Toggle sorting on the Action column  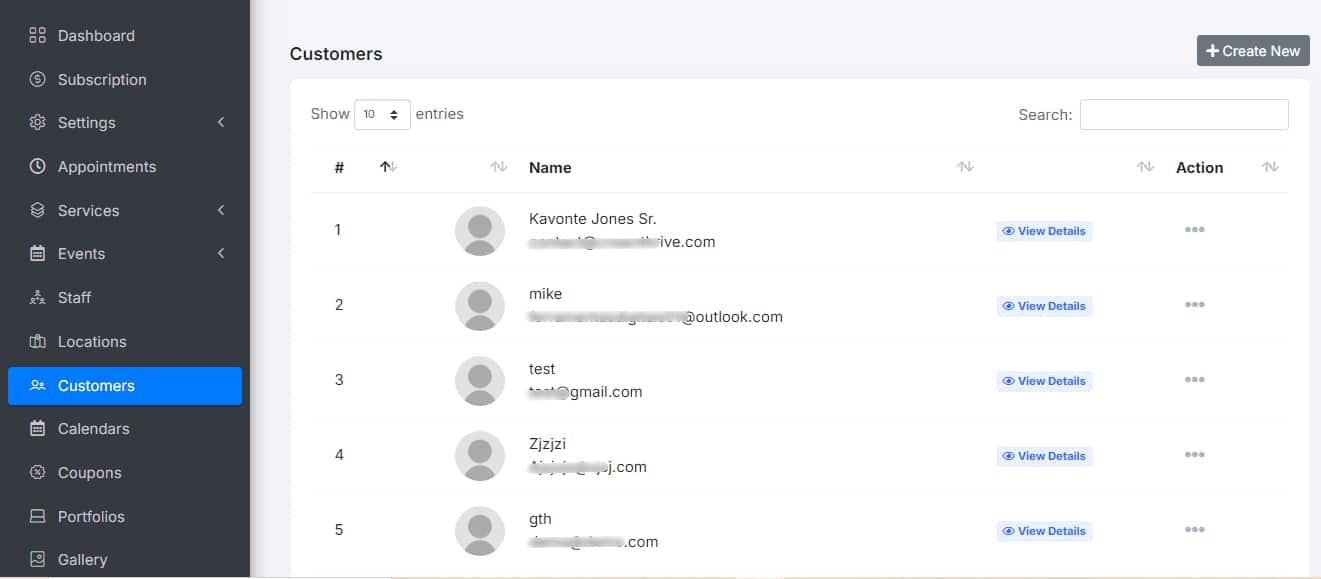click(x=1270, y=167)
